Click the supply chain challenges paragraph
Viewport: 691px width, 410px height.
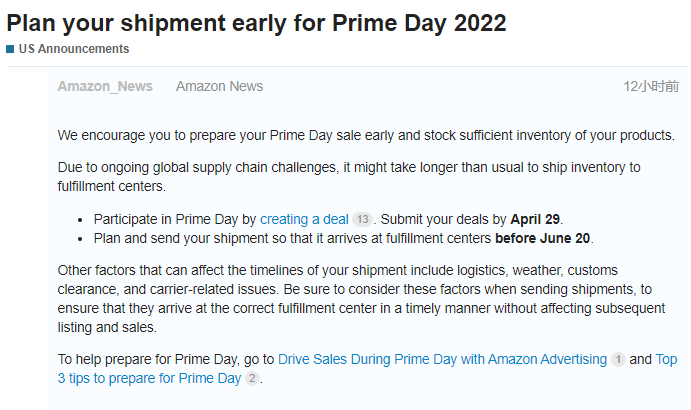click(349, 177)
